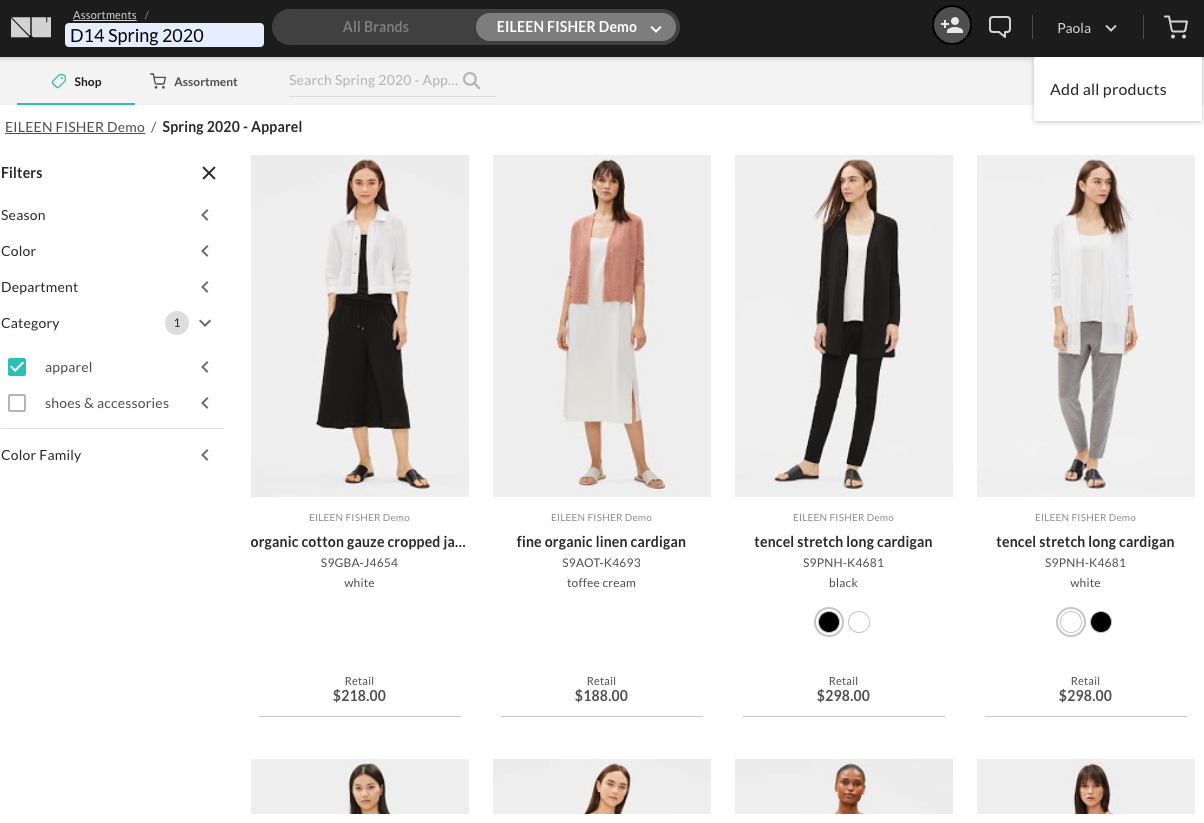Toggle the apparel filter checkbox off
Screen dimensions: 1204x823
pyautogui.click(x=17, y=366)
